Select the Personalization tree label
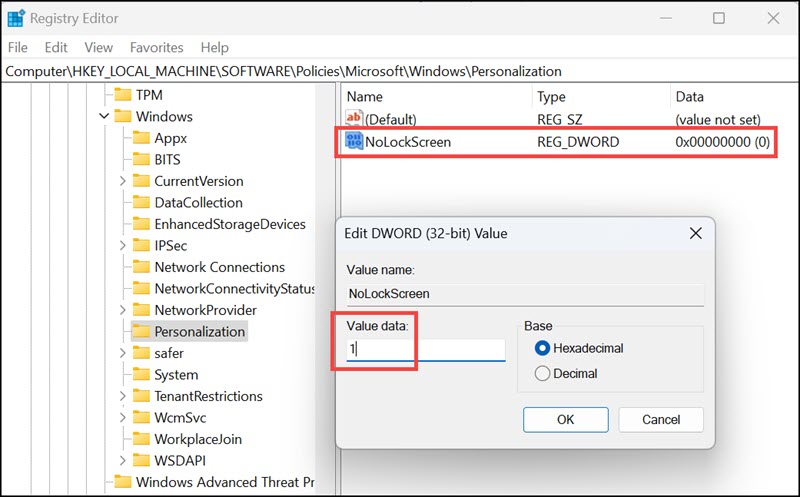800x497 pixels. pyautogui.click(x=199, y=332)
